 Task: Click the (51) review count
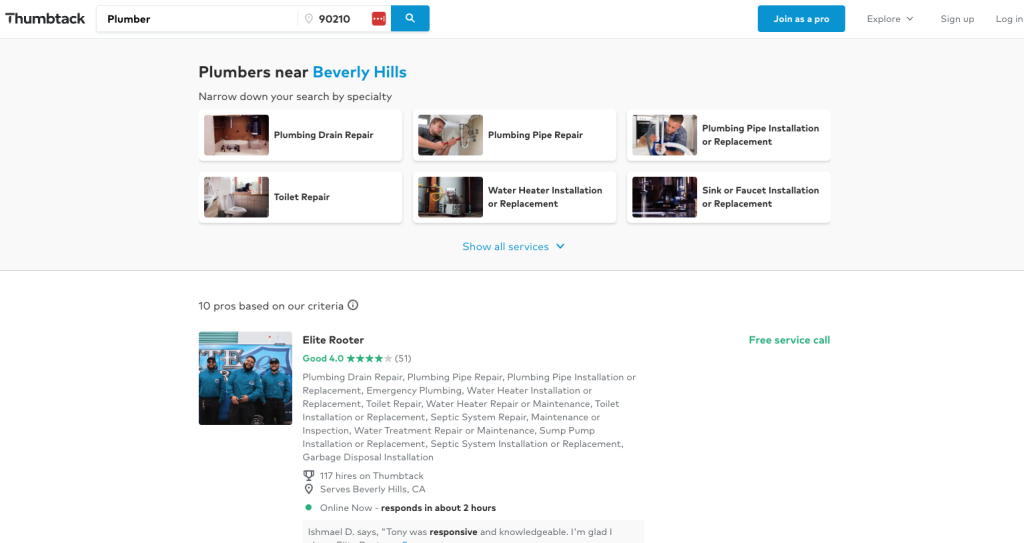tap(403, 358)
